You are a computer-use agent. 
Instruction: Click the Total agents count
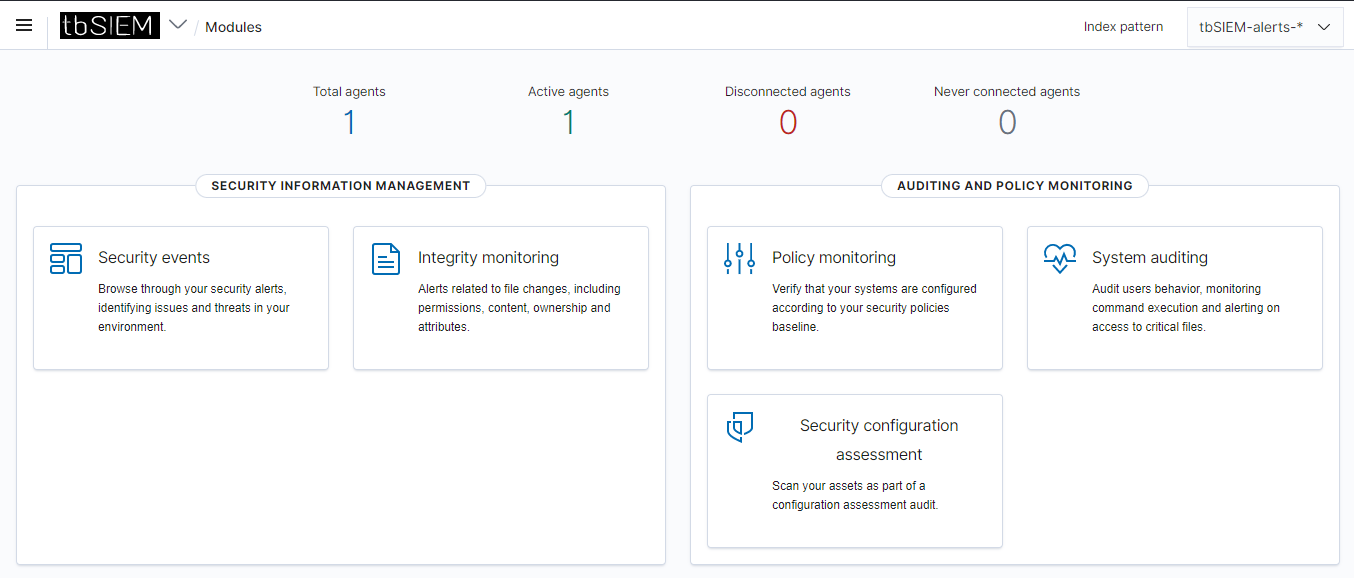(x=349, y=122)
